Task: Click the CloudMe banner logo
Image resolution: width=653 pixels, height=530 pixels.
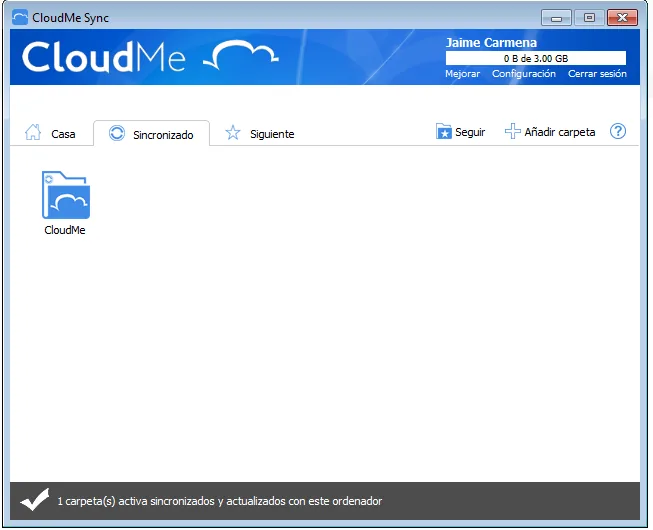Action: (150, 57)
